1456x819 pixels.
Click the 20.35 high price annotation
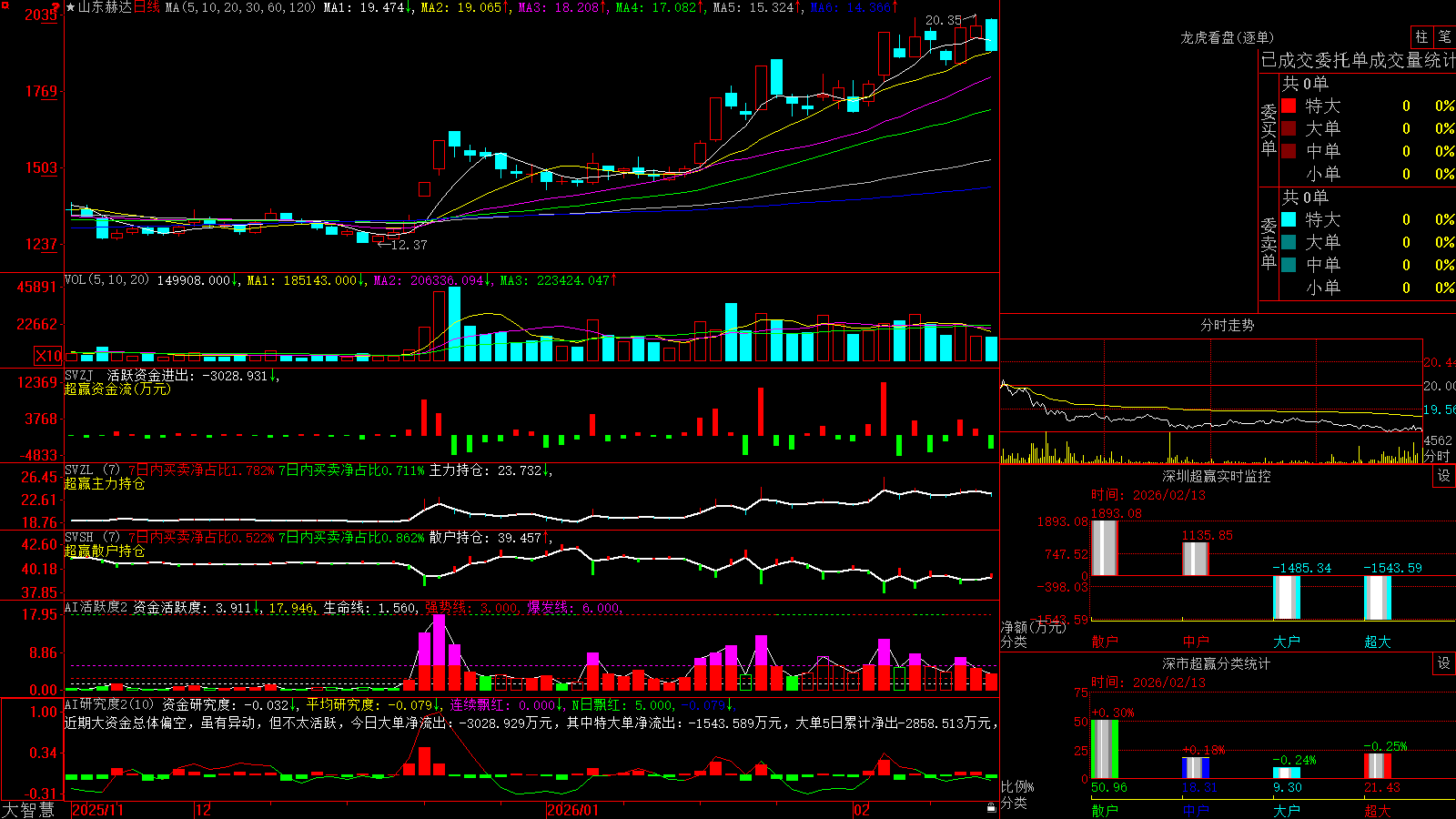944,20
